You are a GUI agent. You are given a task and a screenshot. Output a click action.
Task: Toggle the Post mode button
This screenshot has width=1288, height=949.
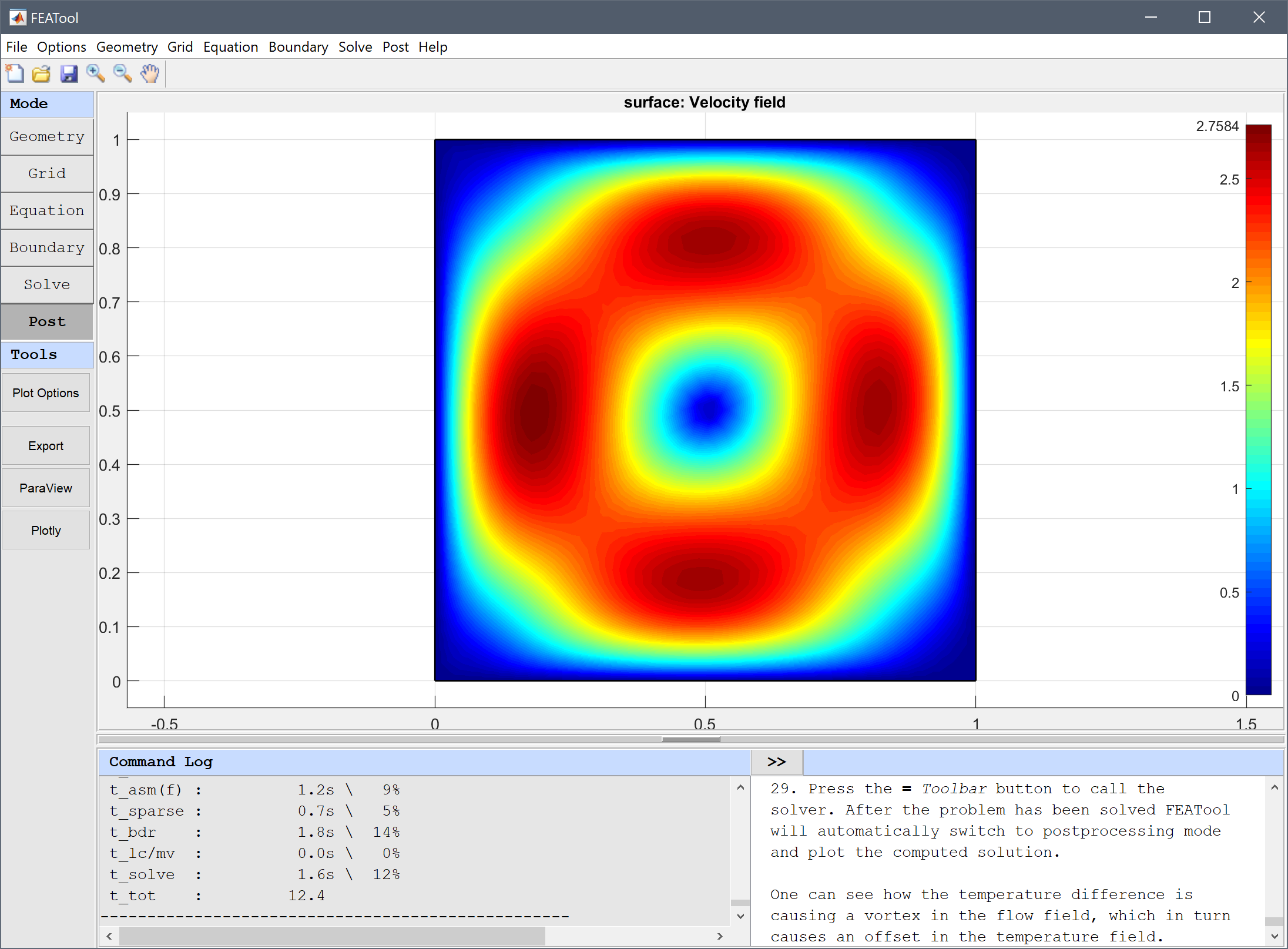click(47, 322)
